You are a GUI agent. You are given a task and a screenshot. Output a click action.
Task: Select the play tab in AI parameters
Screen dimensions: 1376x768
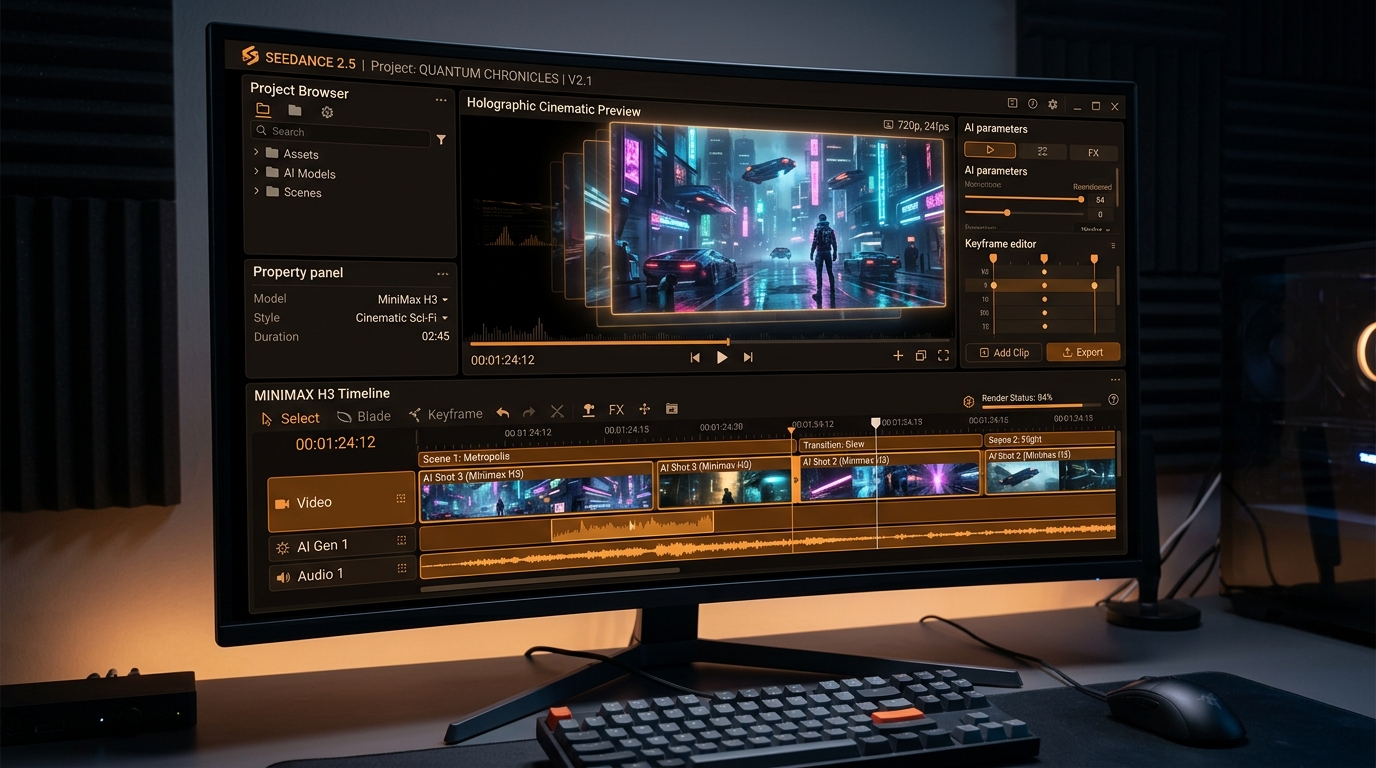(x=990, y=150)
